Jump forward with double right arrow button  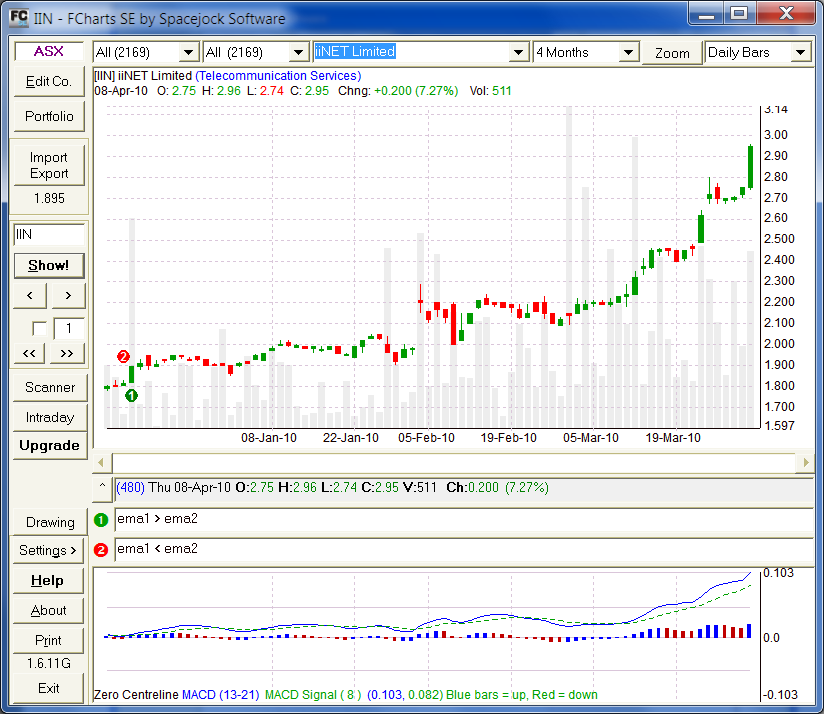[x=67, y=353]
